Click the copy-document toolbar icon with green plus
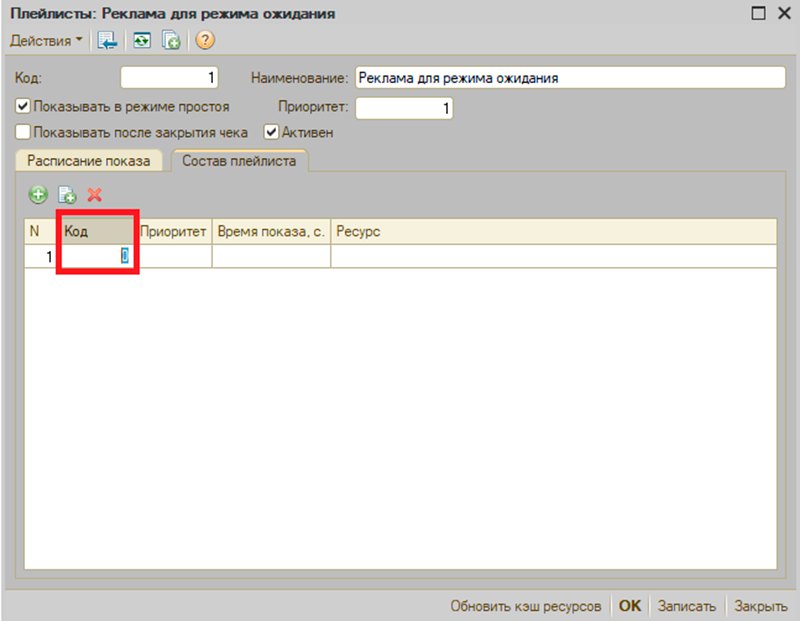Screen dimensions: 800x621 tap(171, 40)
